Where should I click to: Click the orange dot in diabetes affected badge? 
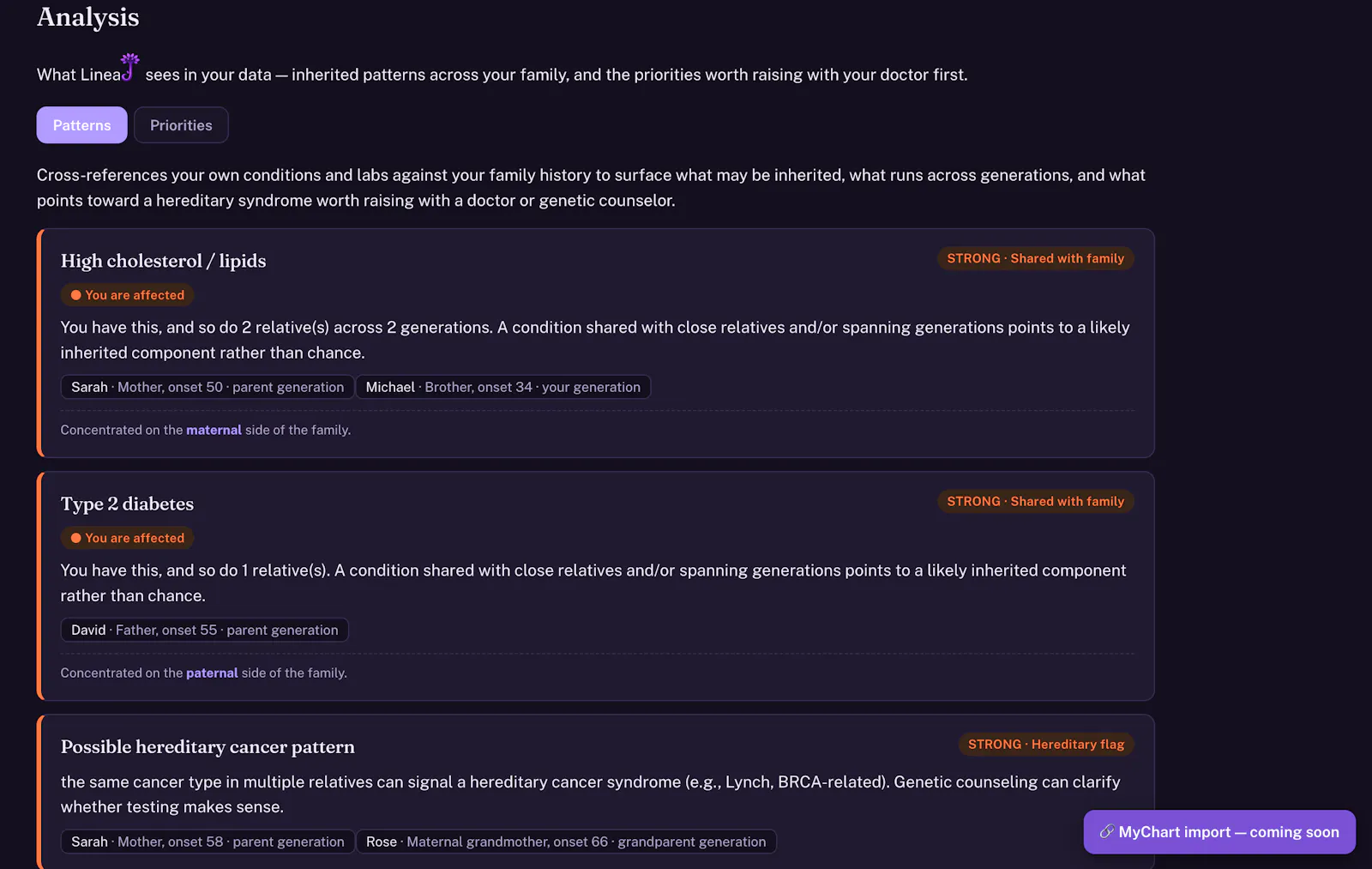click(x=75, y=538)
